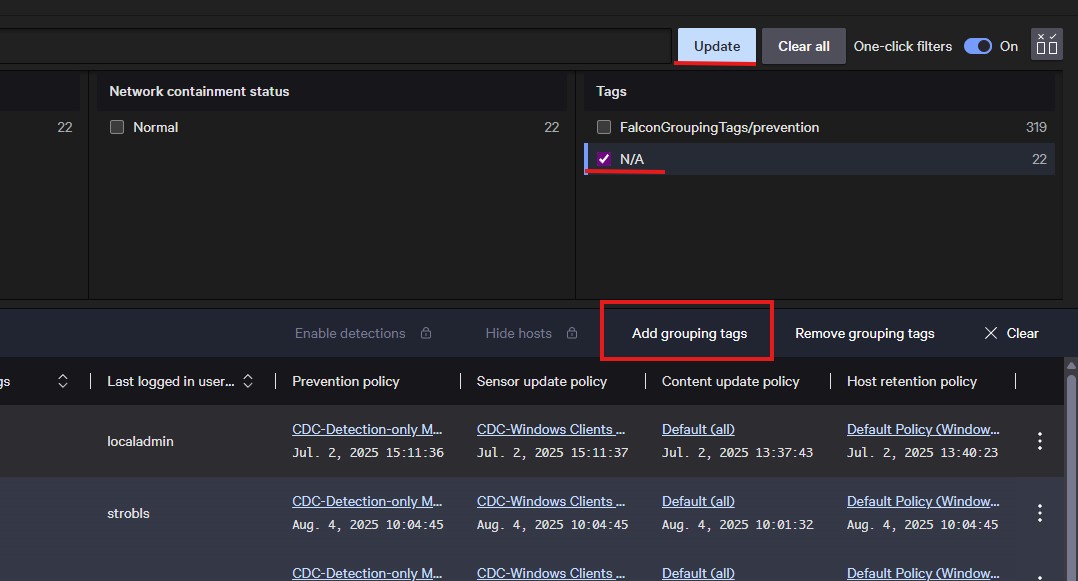Click the Prevention policy column header
Viewport: 1078px width, 581px height.
345,381
